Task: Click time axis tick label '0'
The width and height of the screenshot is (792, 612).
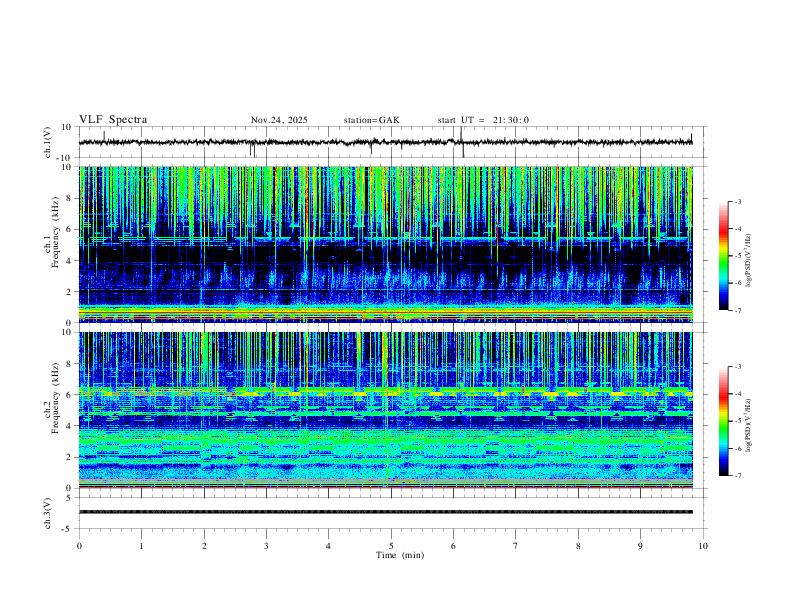Action: (x=79, y=546)
